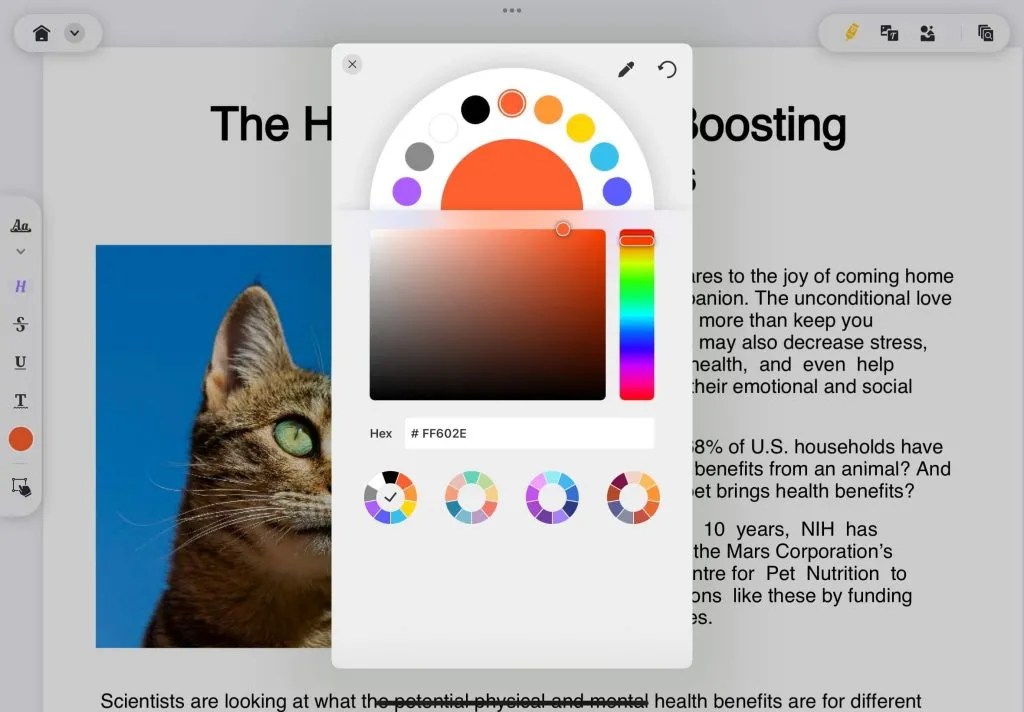1024x712 pixels.
Task: Click inside the Hex value field
Action: point(528,433)
